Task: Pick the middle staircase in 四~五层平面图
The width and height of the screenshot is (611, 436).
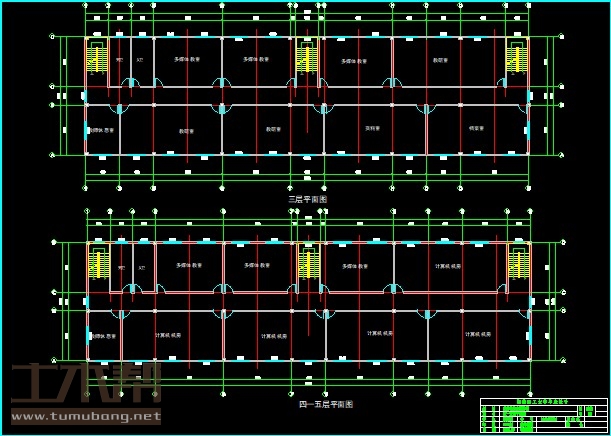Action: pos(308,265)
